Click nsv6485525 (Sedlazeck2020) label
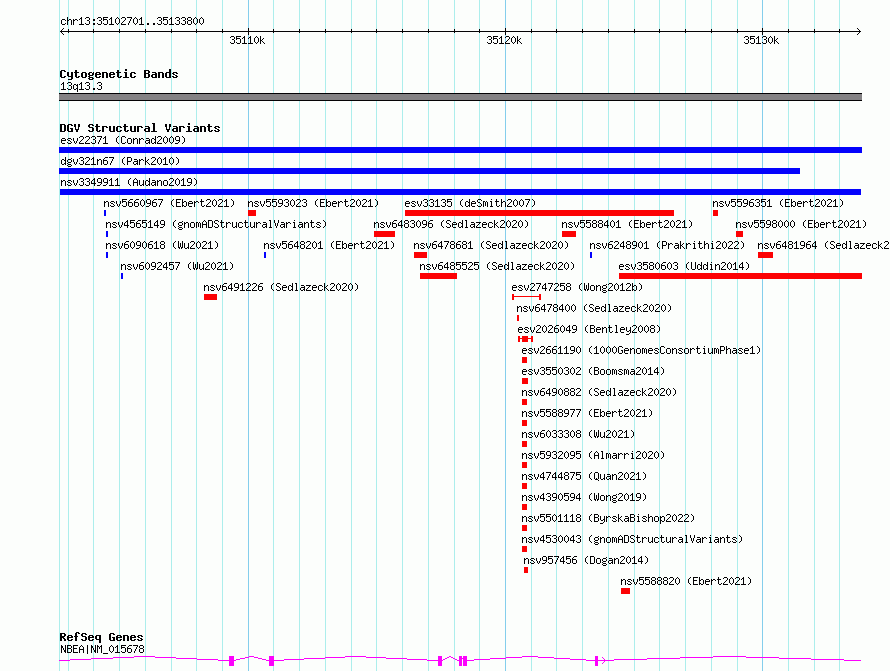The height and width of the screenshot is (671, 890). coord(497,266)
